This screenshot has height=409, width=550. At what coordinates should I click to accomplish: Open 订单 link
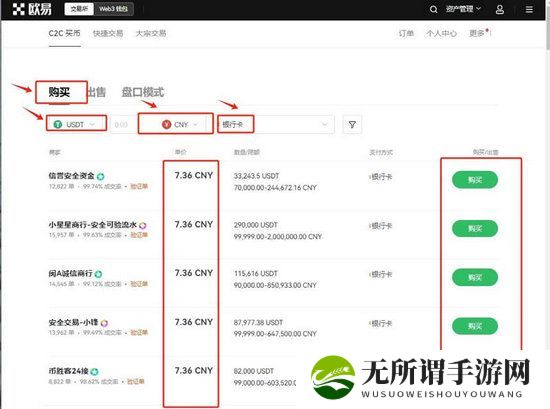point(406,33)
